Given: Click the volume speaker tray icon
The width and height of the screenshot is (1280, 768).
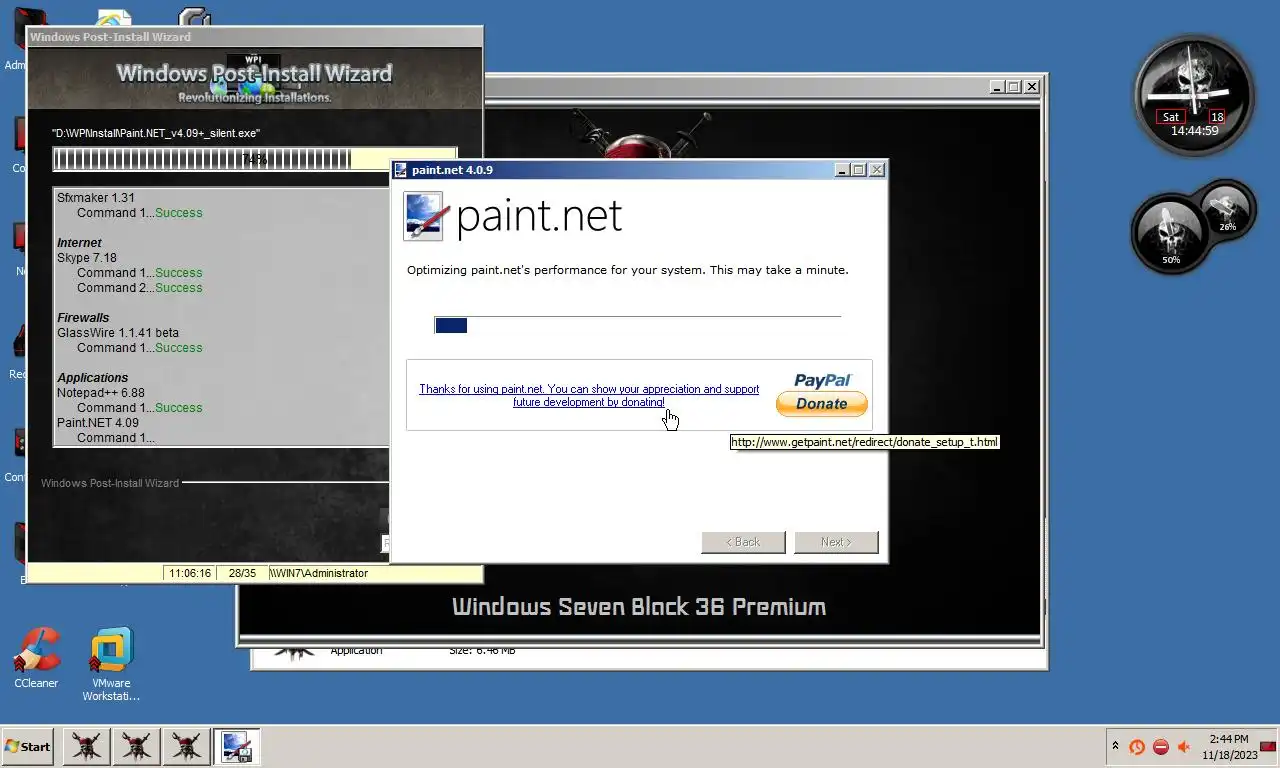Looking at the screenshot, I should tap(1185, 747).
